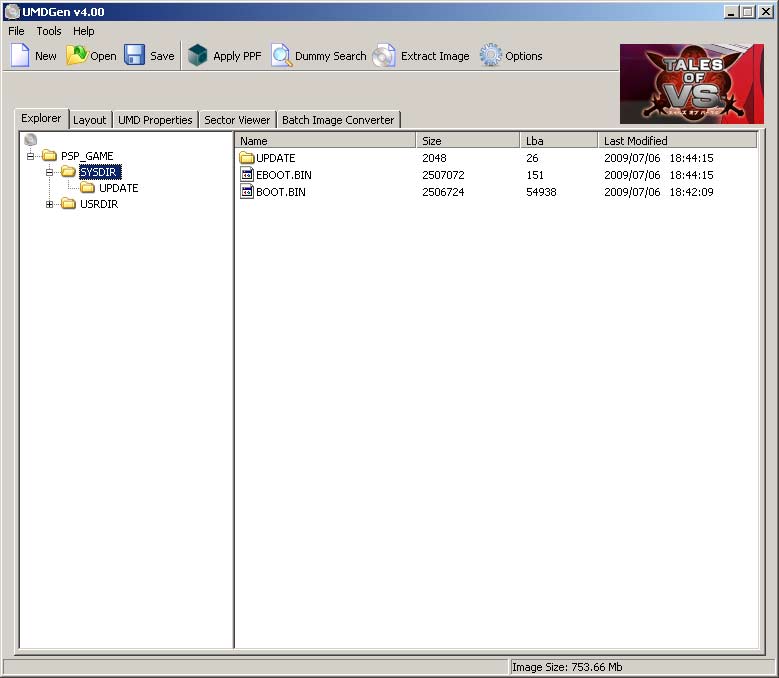Click the Lba value 54938
The height and width of the screenshot is (678, 779).
[x=541, y=192]
